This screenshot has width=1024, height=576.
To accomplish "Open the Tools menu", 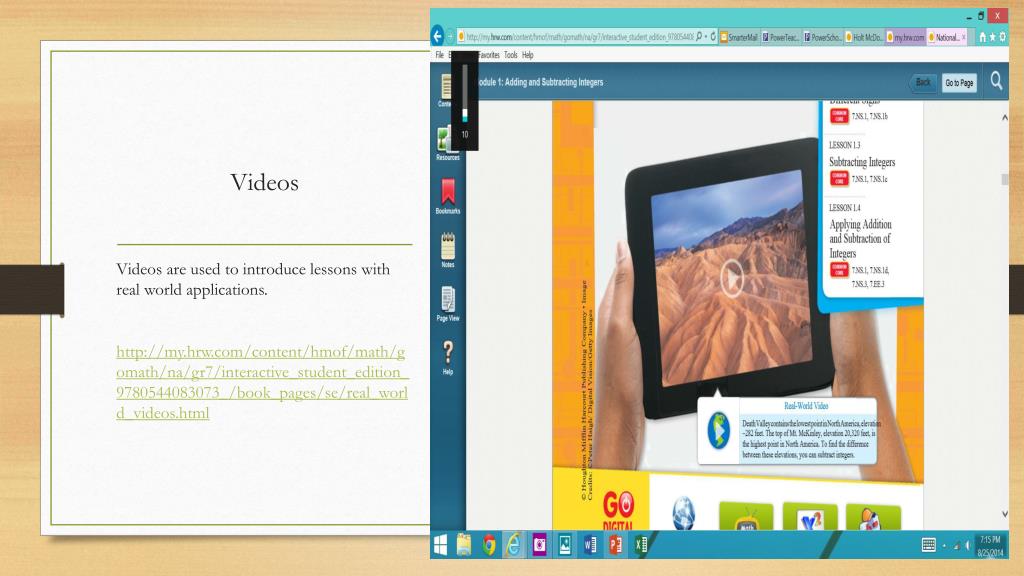I will pos(511,56).
